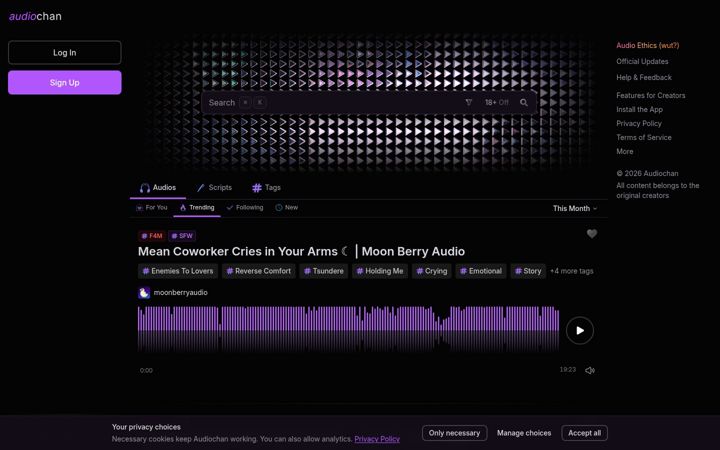Open the Story tag
This screenshot has width=720, height=450.
tap(528, 271)
